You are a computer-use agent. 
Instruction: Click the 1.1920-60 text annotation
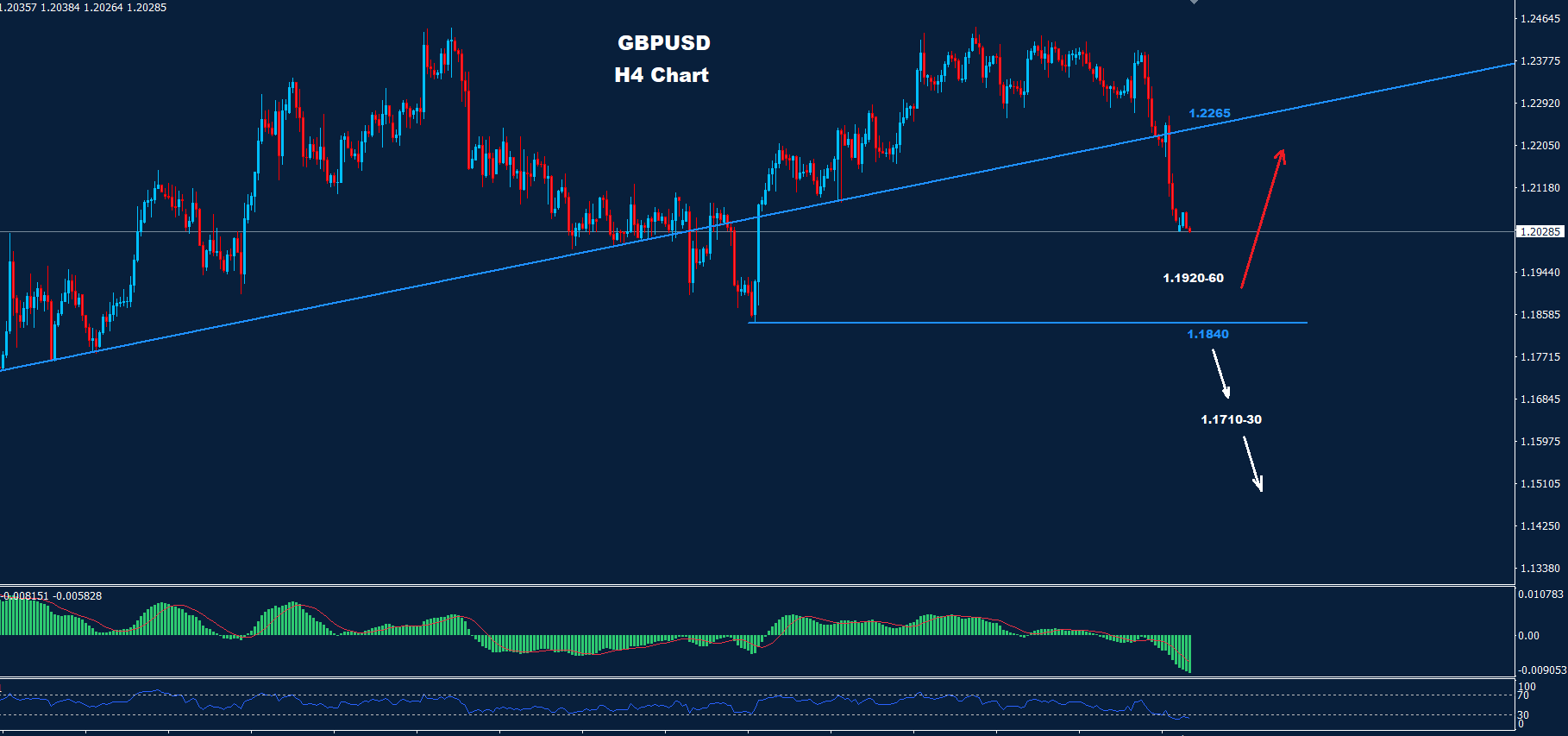[x=1193, y=278]
